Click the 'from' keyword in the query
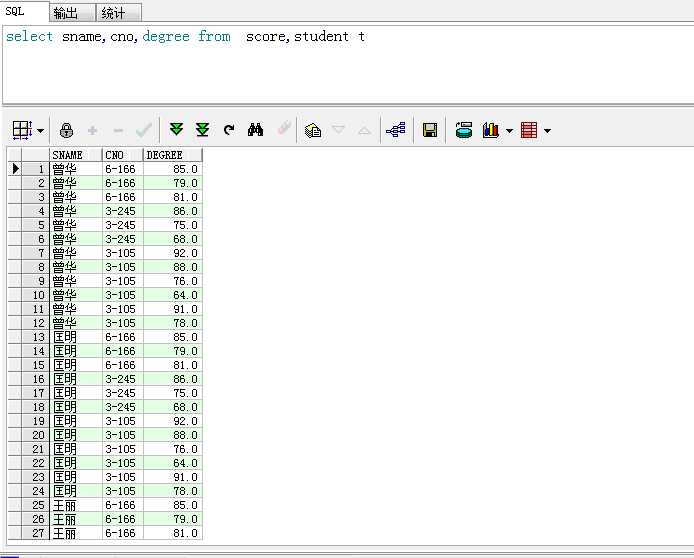Screen dimensions: 694x558 [x=214, y=36]
